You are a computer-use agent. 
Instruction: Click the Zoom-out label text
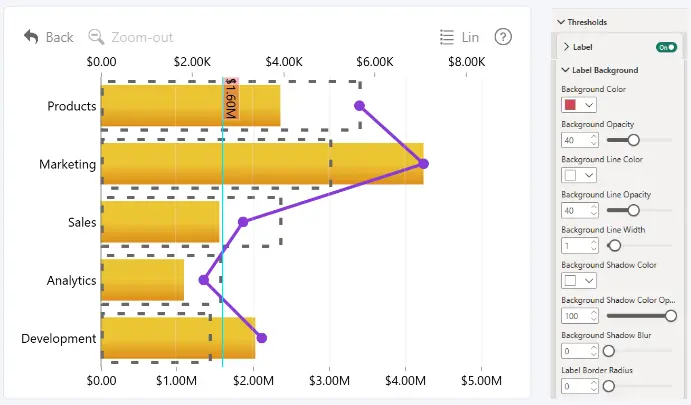tap(142, 37)
